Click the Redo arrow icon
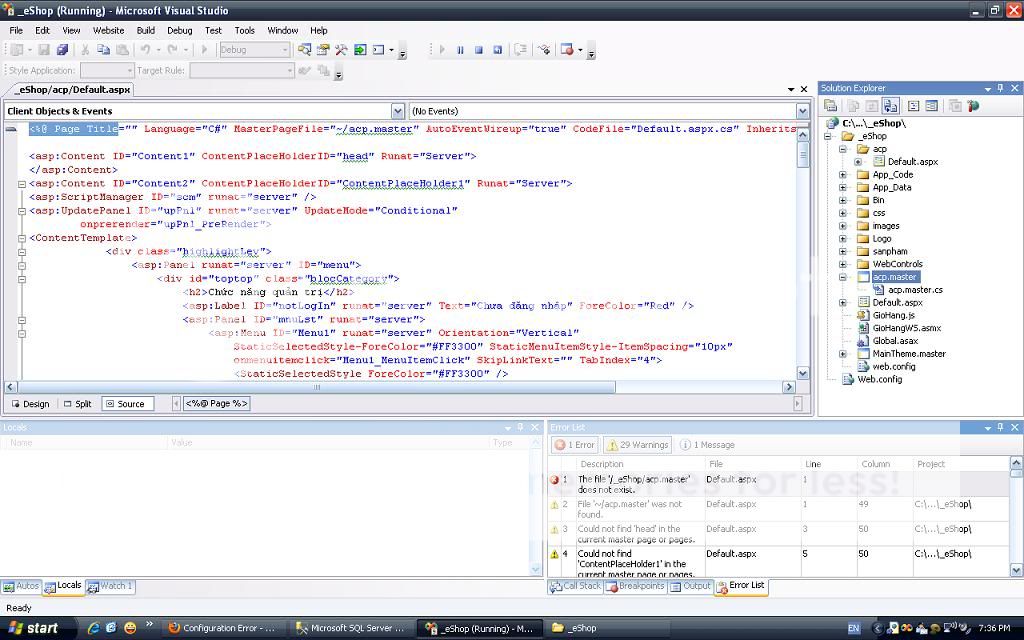Screen dimensions: 1024x640 [x=172, y=50]
